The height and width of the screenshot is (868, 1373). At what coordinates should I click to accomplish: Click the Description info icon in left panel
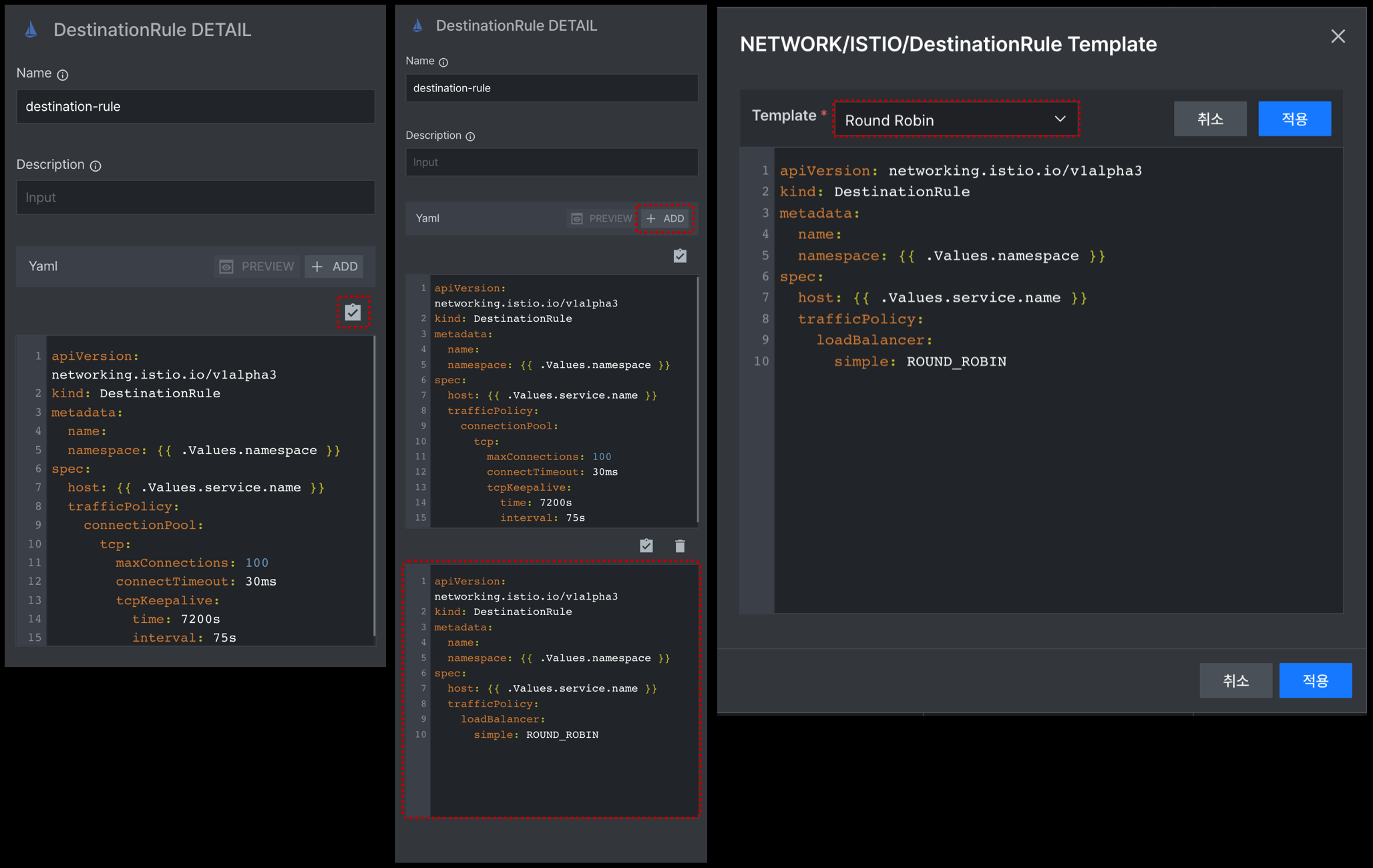click(95, 166)
